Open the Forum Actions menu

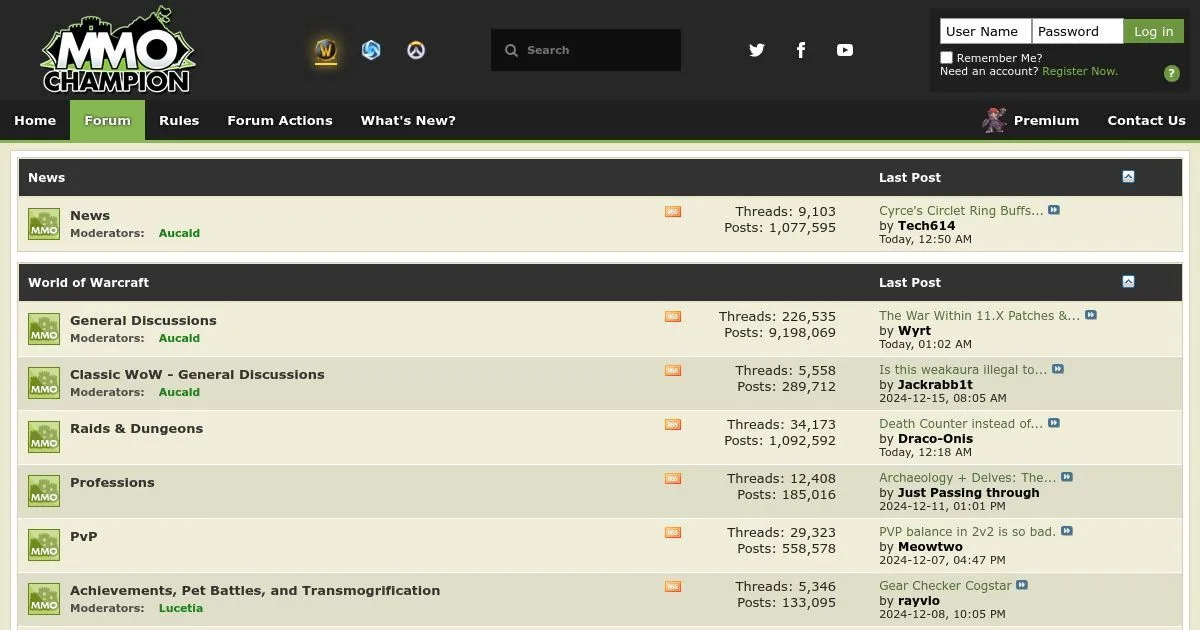[280, 120]
